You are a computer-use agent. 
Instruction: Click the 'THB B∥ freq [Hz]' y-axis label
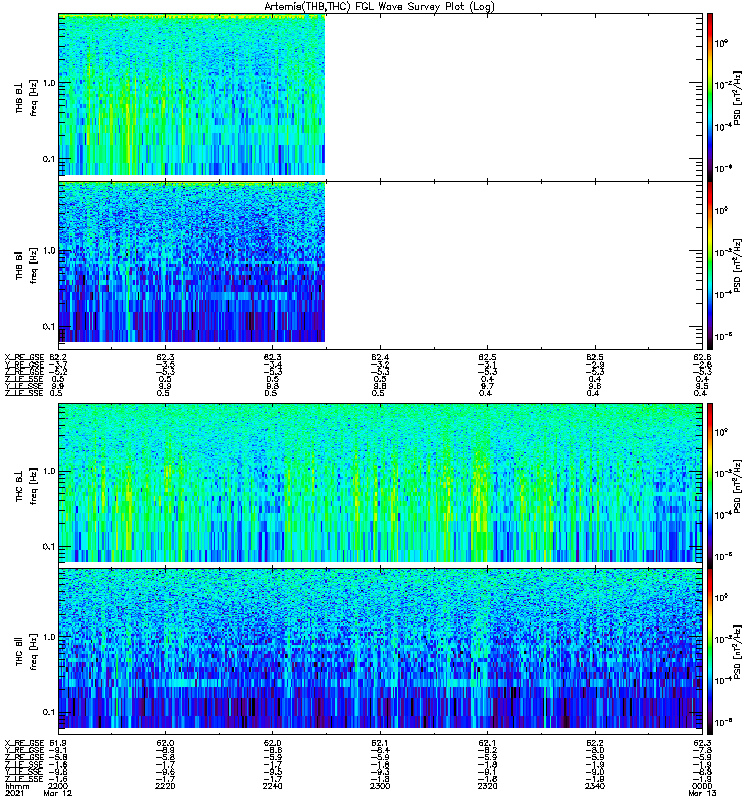(26, 265)
